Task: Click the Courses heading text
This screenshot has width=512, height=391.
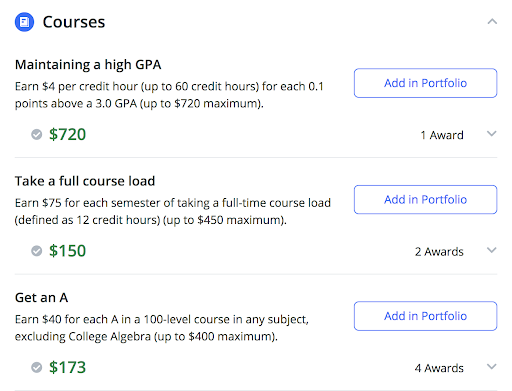Action: [74, 22]
